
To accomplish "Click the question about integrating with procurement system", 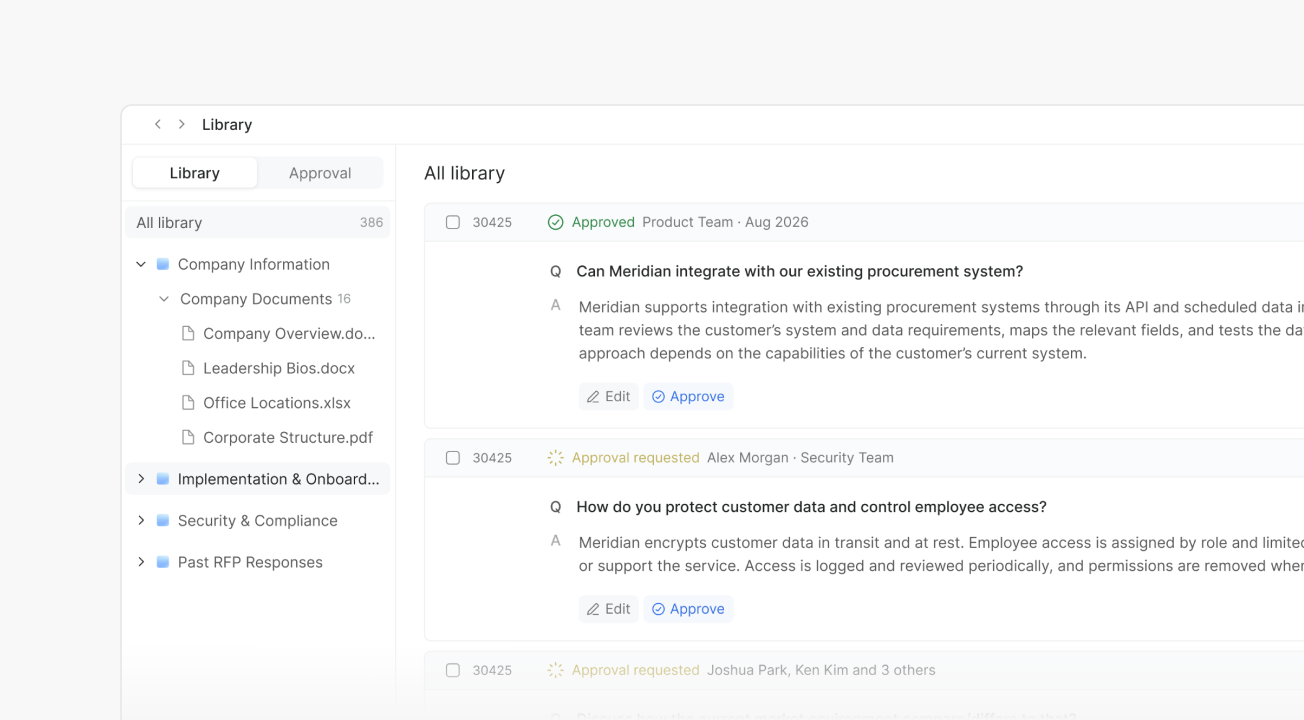I will [x=800, y=271].
